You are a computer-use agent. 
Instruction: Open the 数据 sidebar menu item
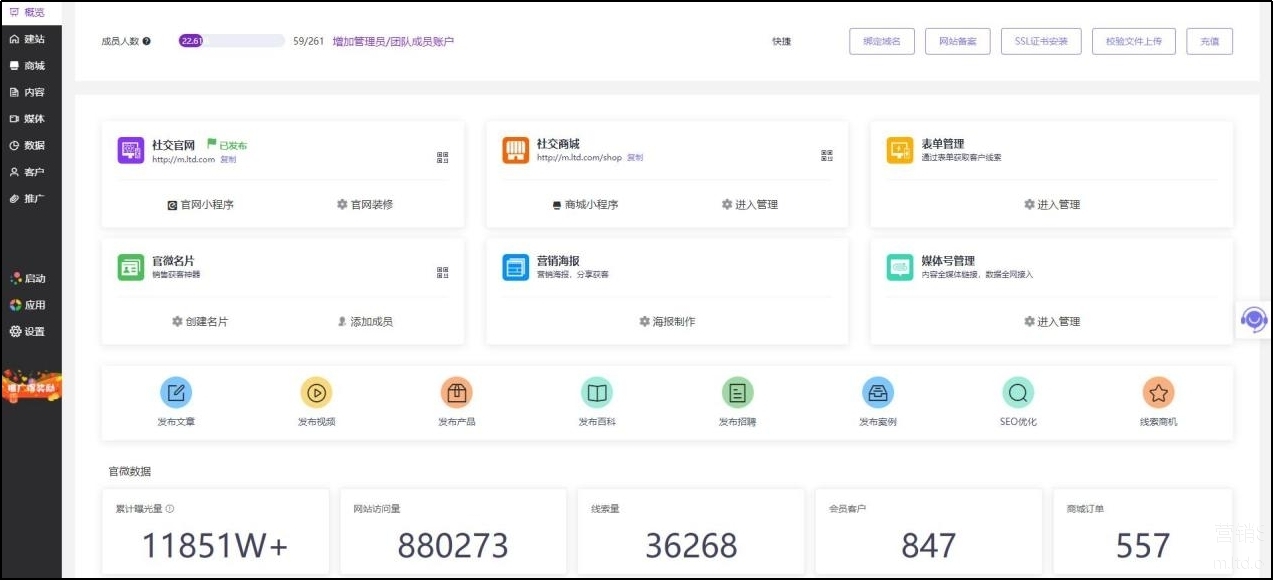click(x=28, y=145)
